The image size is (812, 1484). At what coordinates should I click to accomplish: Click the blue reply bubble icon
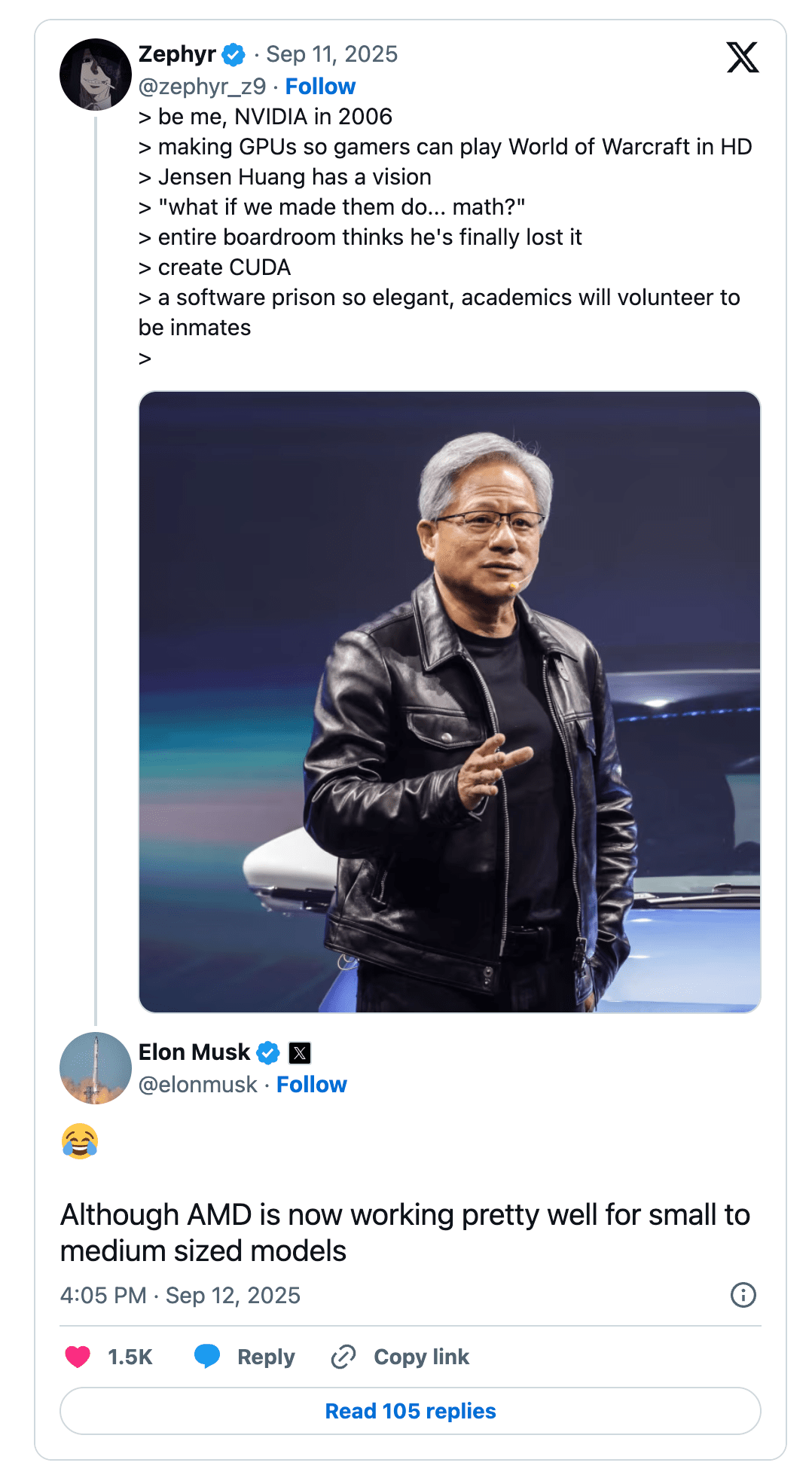click(208, 1356)
